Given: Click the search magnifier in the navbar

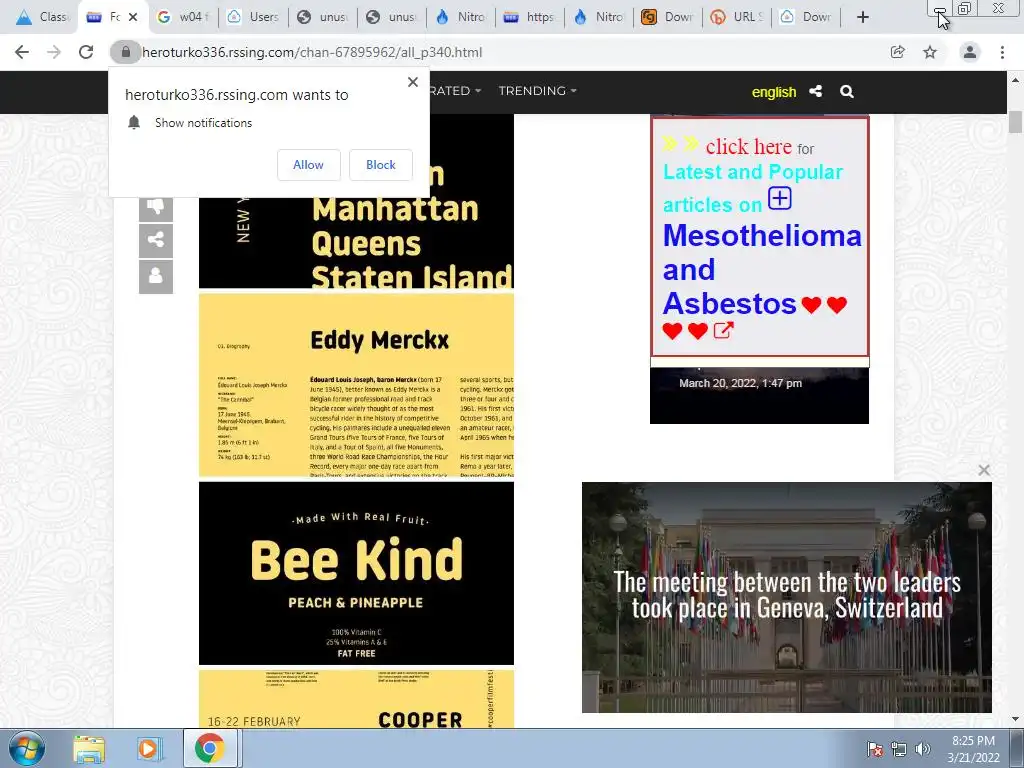Looking at the screenshot, I should point(847,91).
